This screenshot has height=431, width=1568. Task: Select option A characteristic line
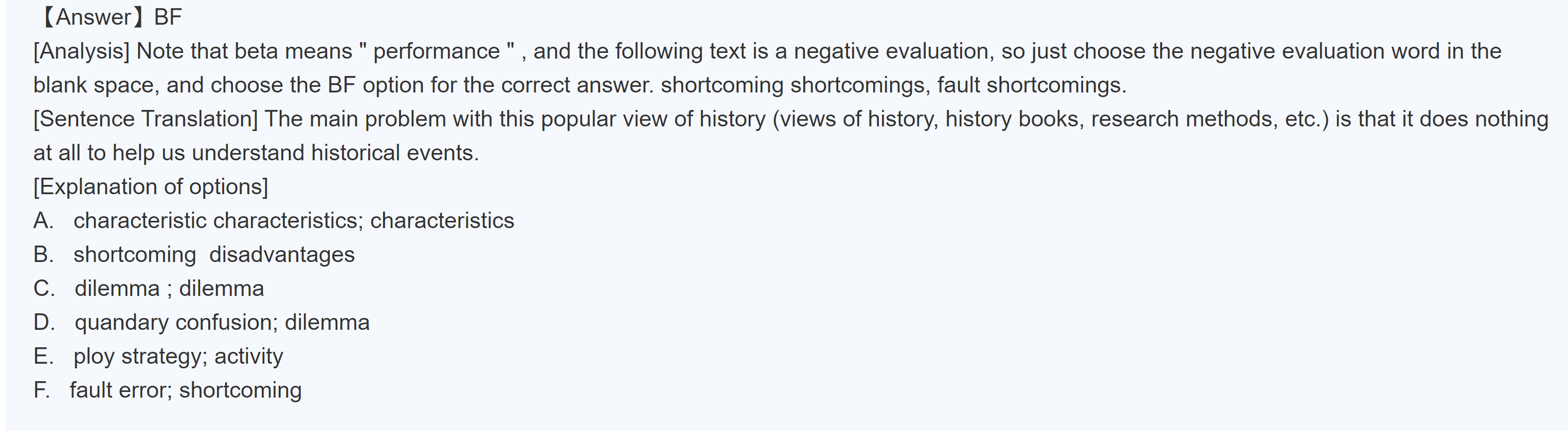tap(274, 221)
